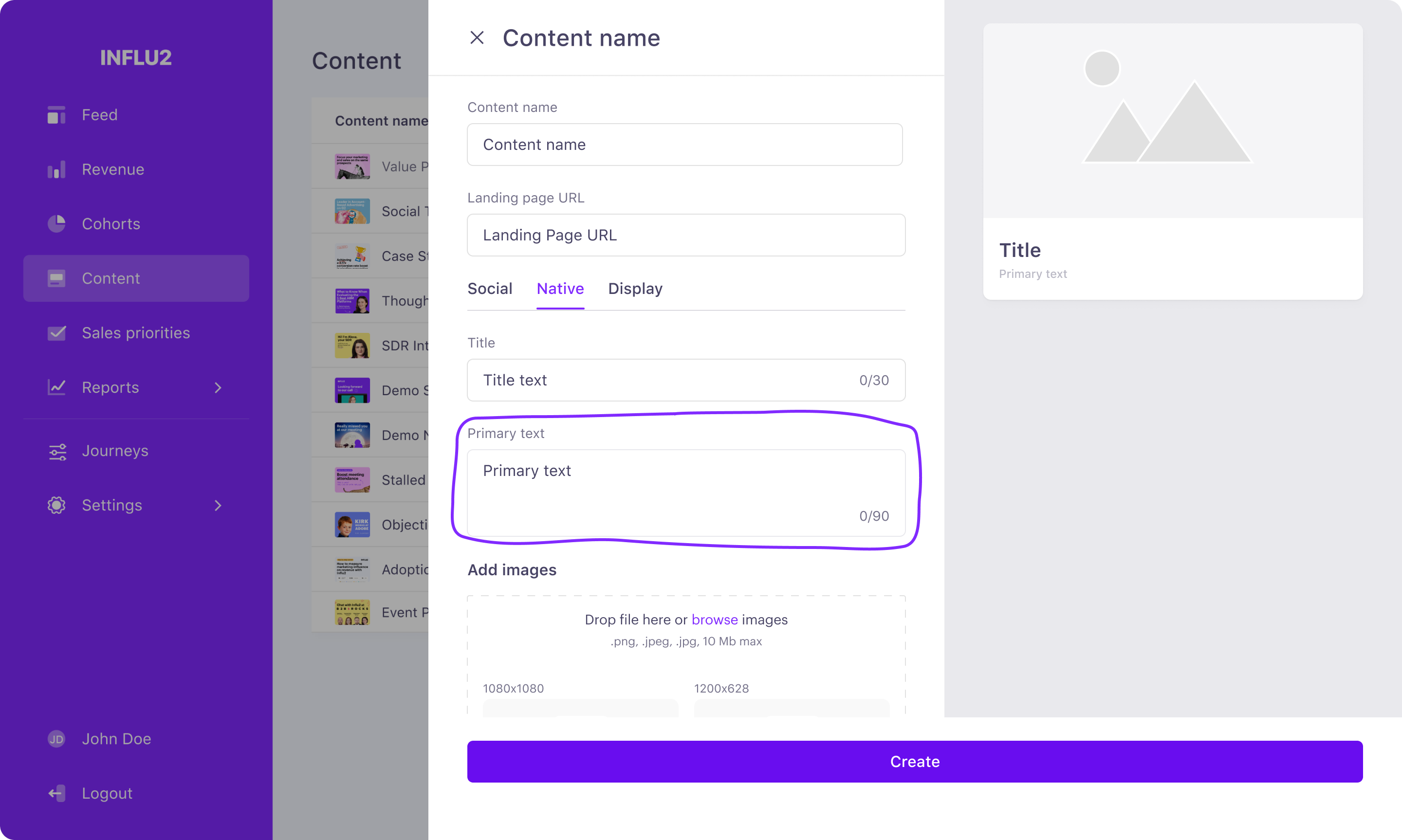Open the Content sidebar menu item
1402x840 pixels.
tap(136, 278)
